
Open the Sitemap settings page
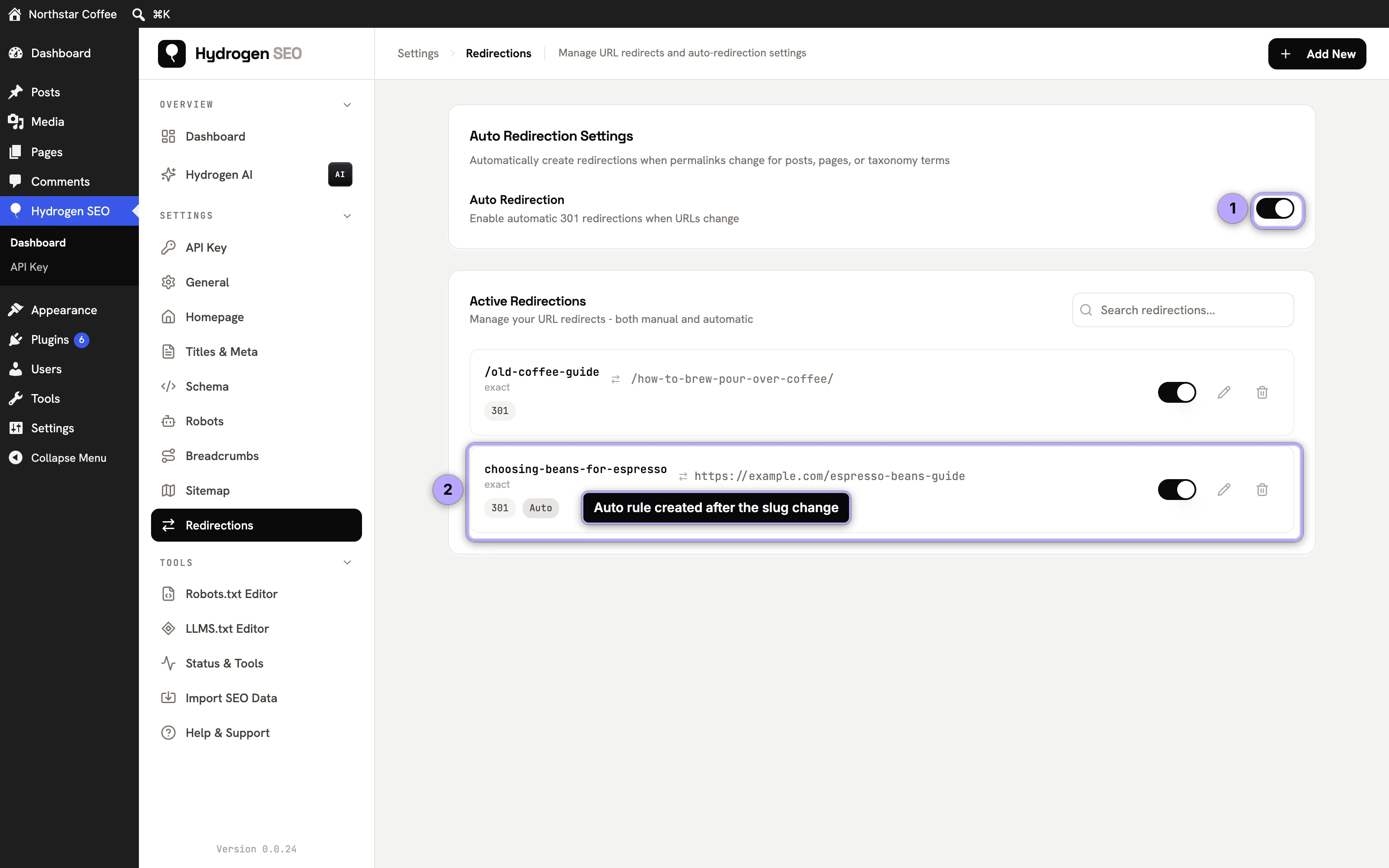point(256,490)
